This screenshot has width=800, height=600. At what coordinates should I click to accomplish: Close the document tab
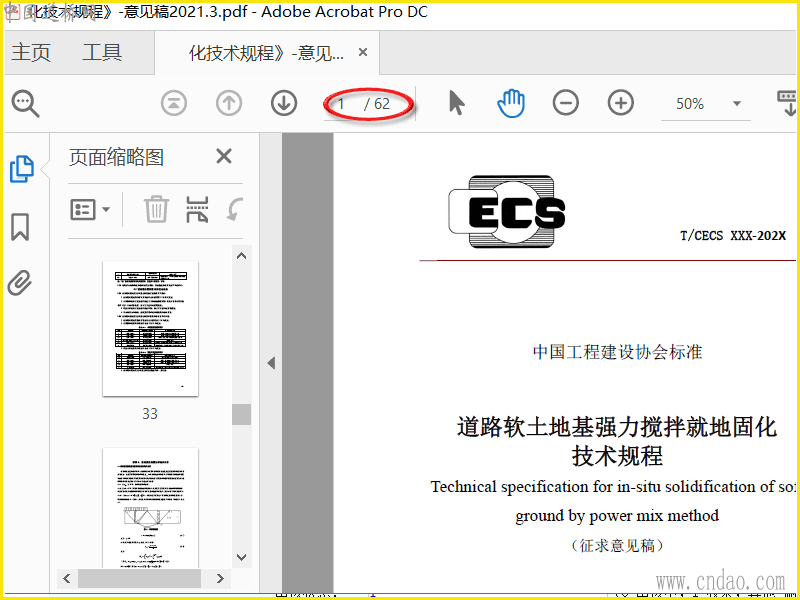pos(363,52)
